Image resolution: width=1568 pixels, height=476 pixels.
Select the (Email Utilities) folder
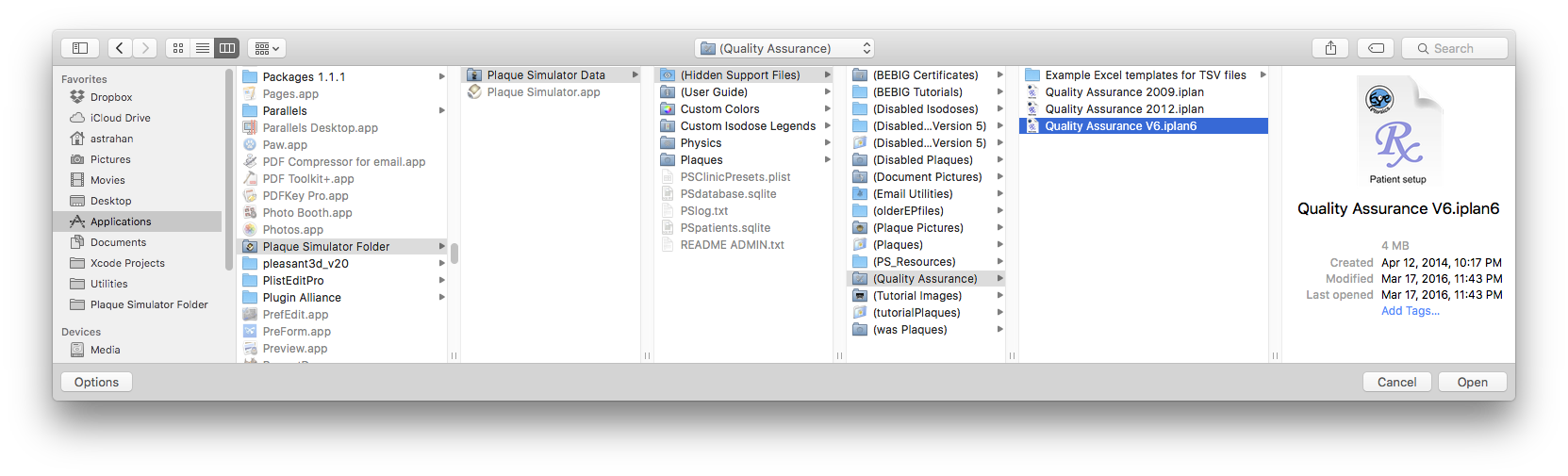[912, 194]
